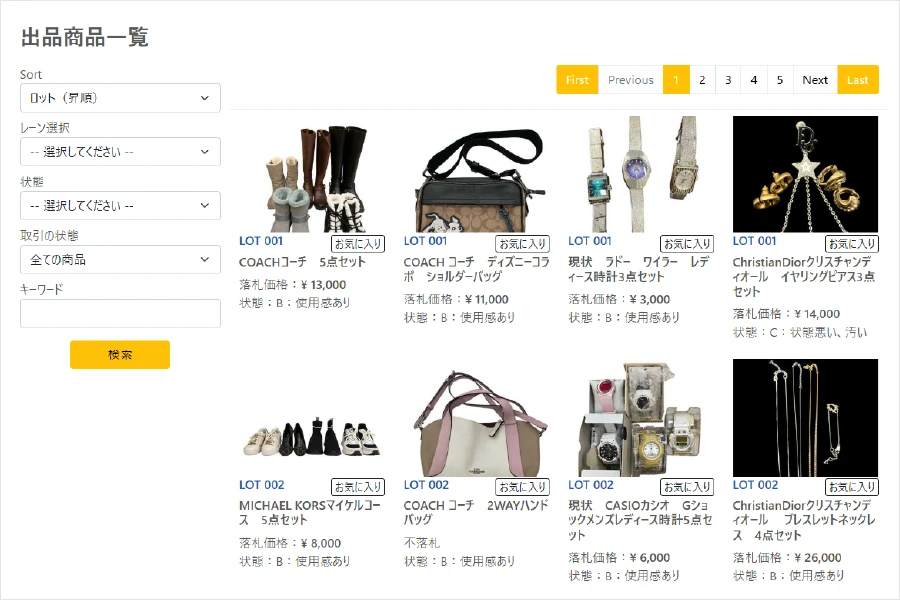This screenshot has width=900, height=600.
Task: Open the Rado watches thumbnail image
Action: pyautogui.click(x=641, y=175)
